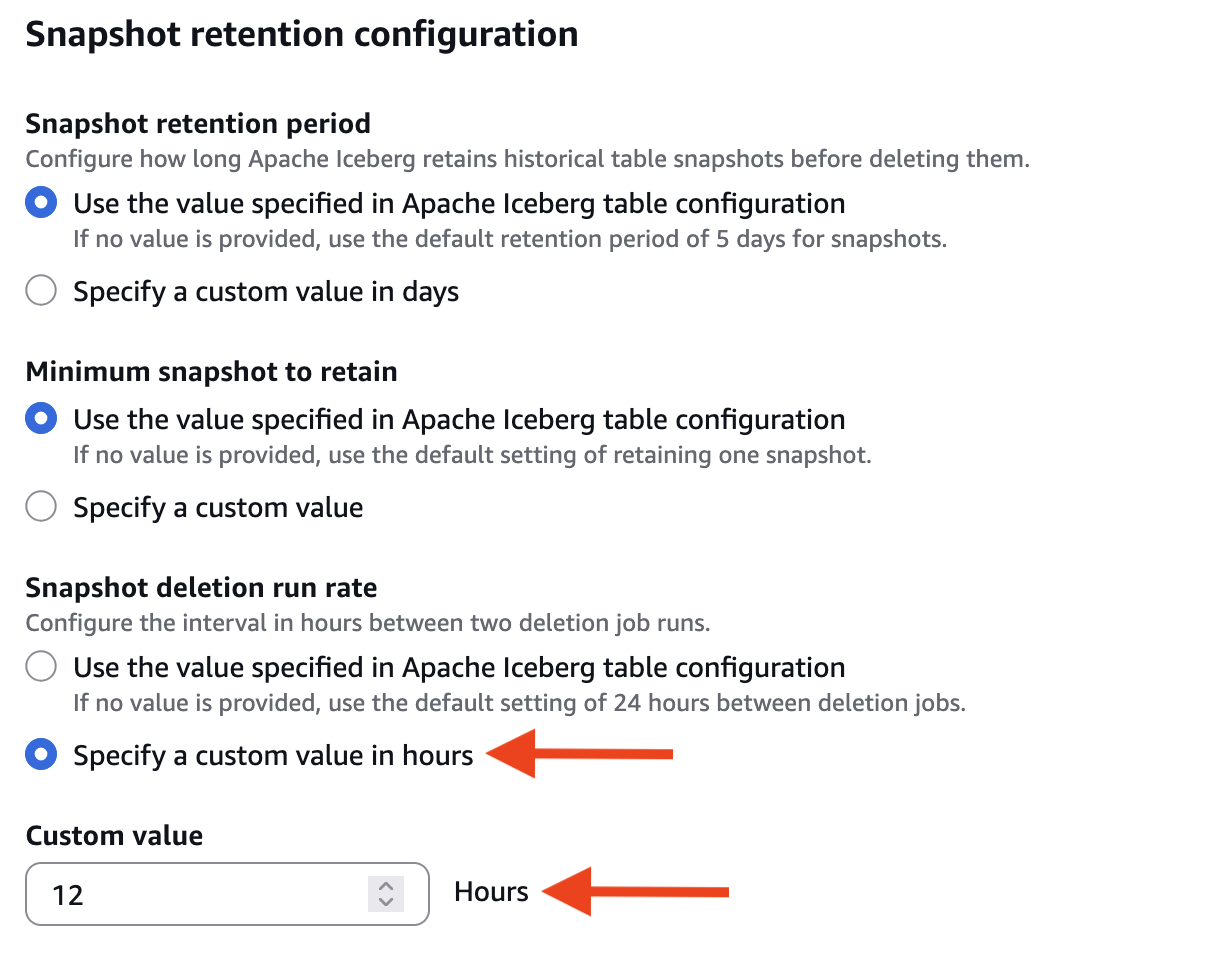Screen dimensions: 1222x964
Task: Increment the custom value using the up stepper arrow
Action: (x=385, y=887)
